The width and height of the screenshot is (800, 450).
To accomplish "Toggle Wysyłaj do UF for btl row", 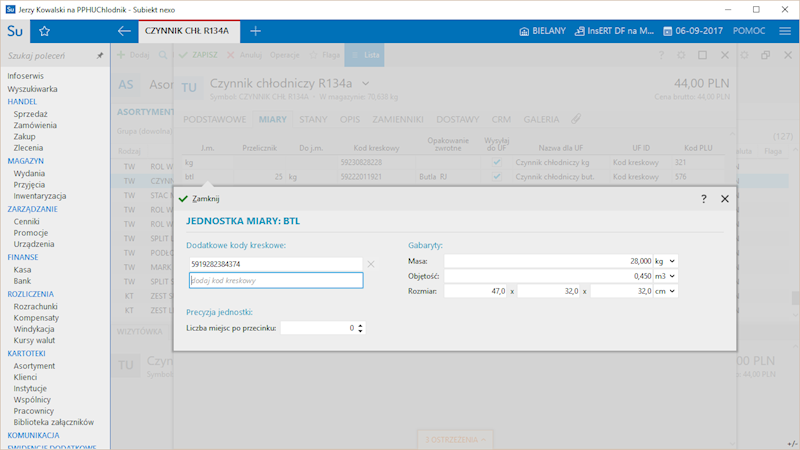I will (496, 177).
